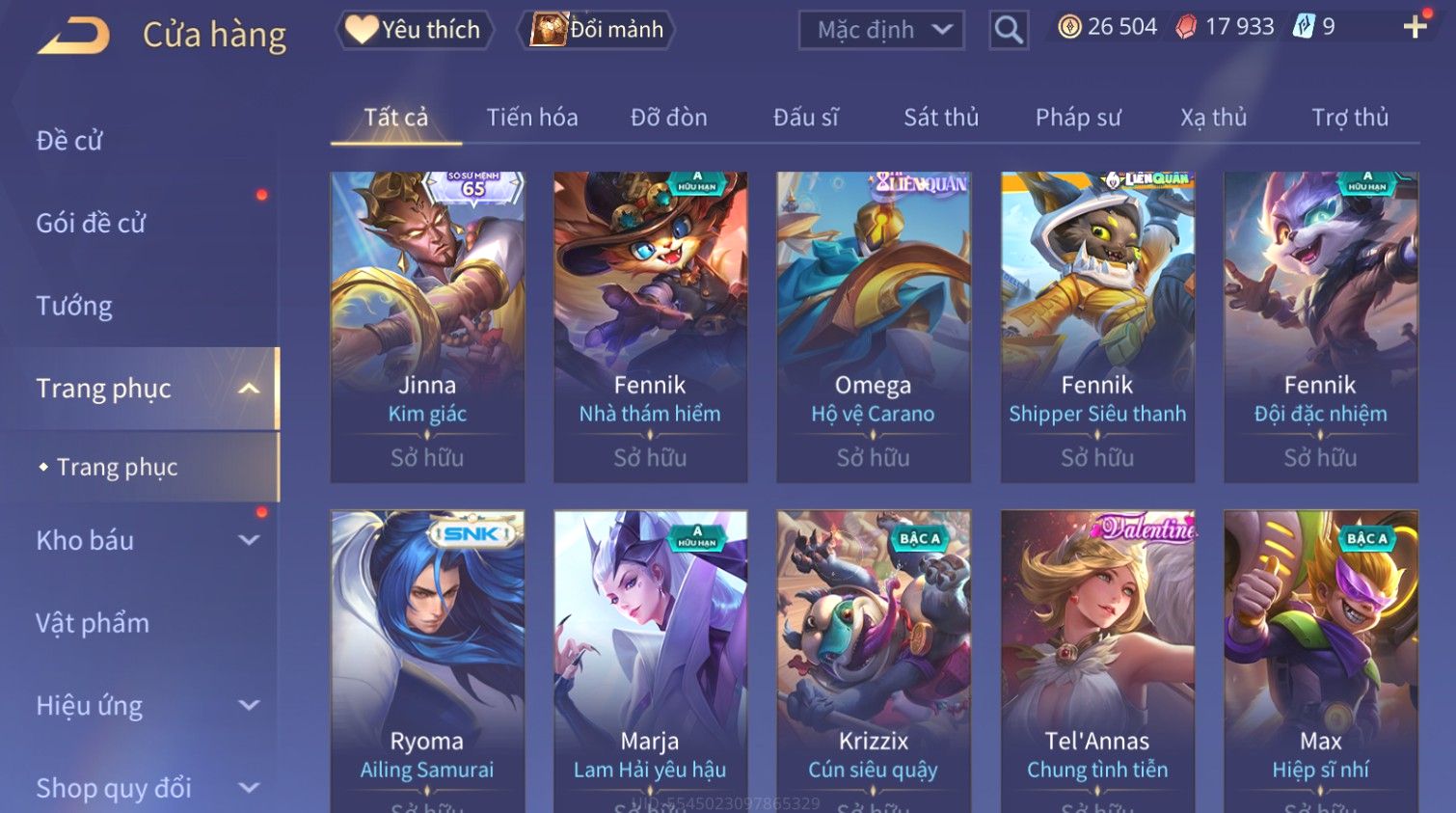
Task: Select the Jinna Kim giác skin card
Action: coord(427,327)
